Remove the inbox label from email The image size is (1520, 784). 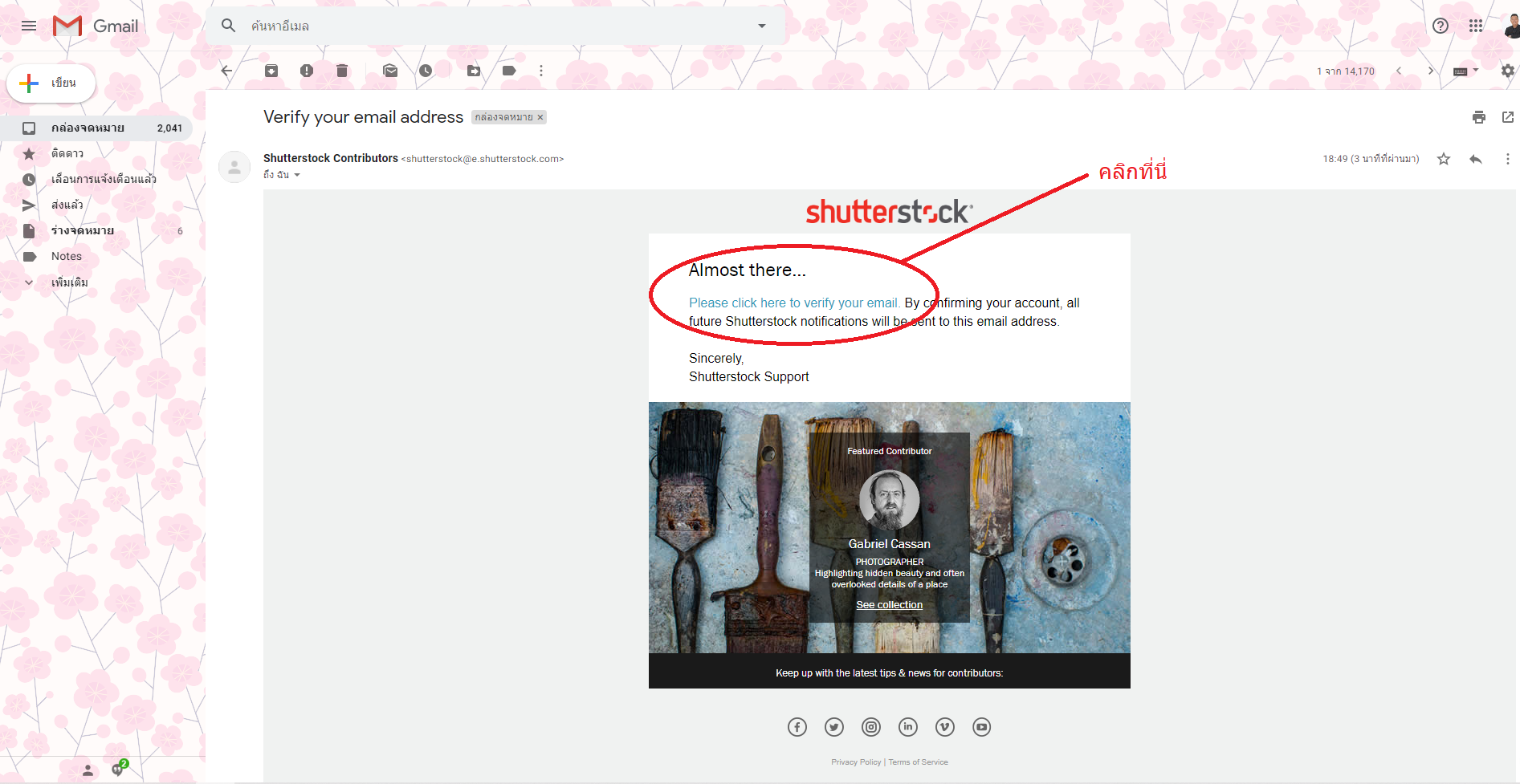[540, 117]
